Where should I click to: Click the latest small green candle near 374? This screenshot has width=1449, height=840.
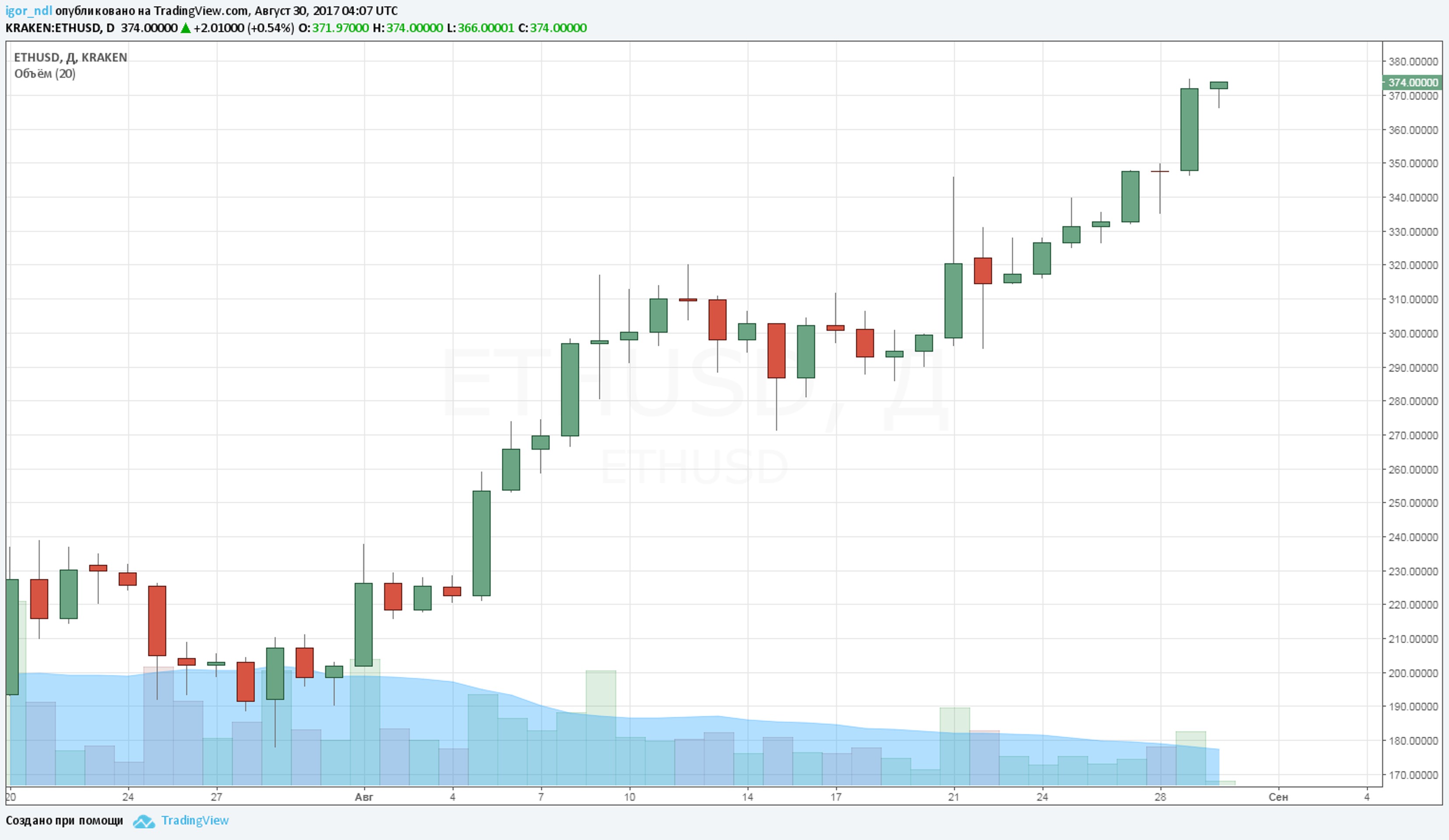[1218, 86]
